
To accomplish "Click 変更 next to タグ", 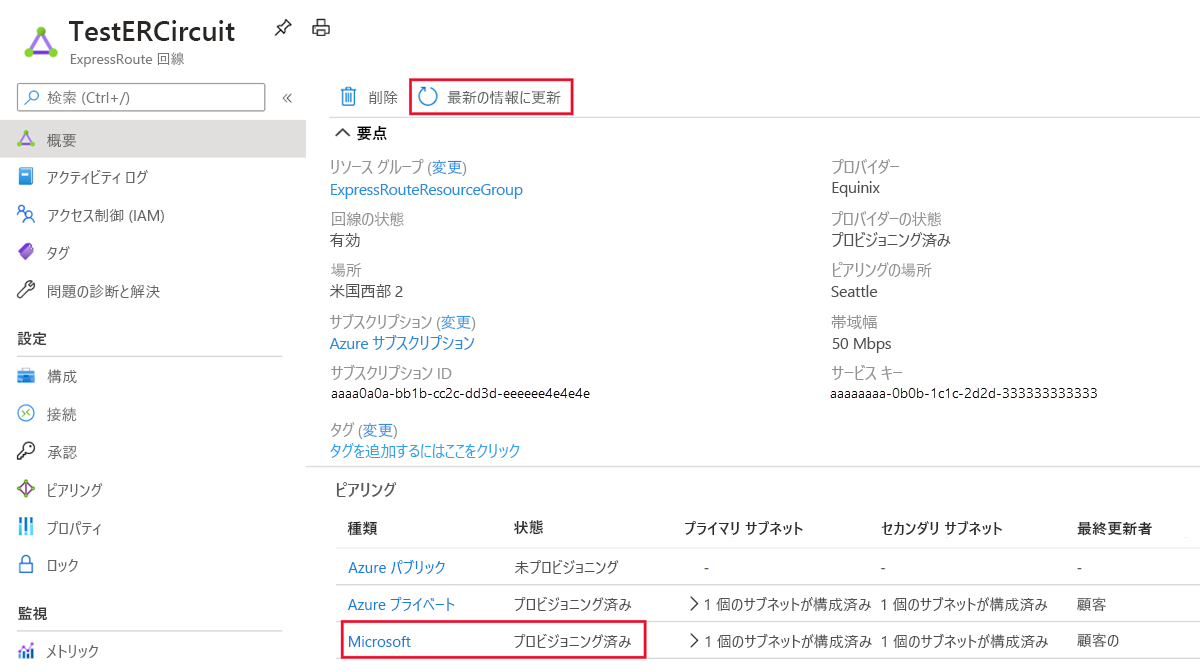I will (x=378, y=430).
